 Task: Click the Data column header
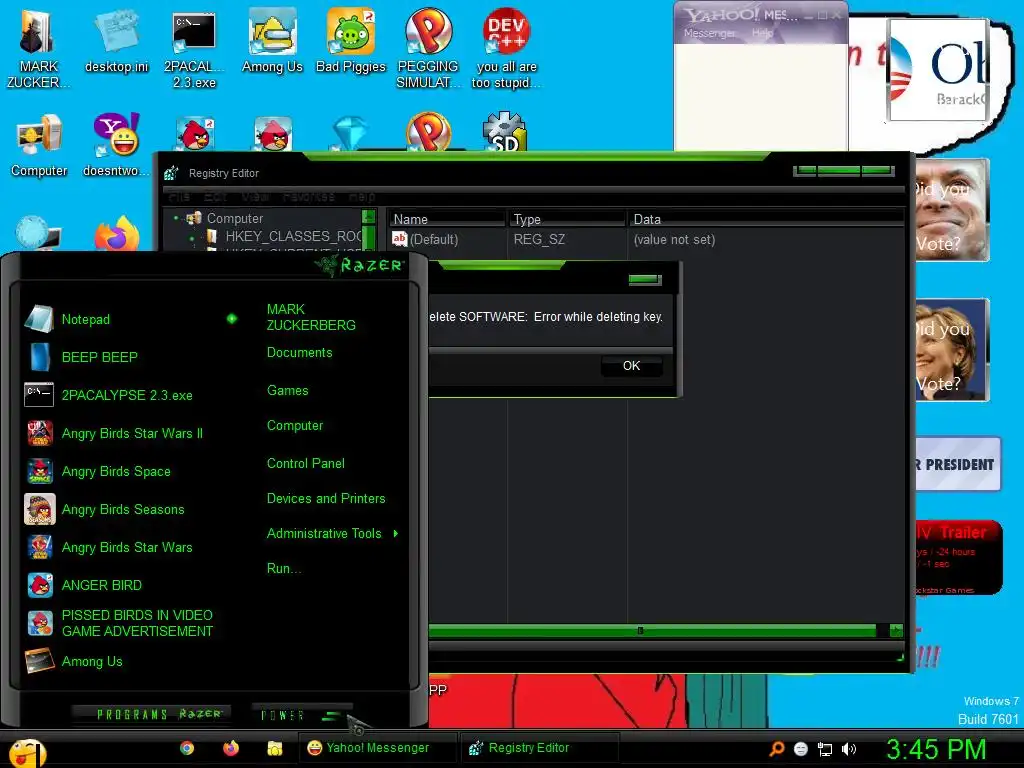pos(765,219)
